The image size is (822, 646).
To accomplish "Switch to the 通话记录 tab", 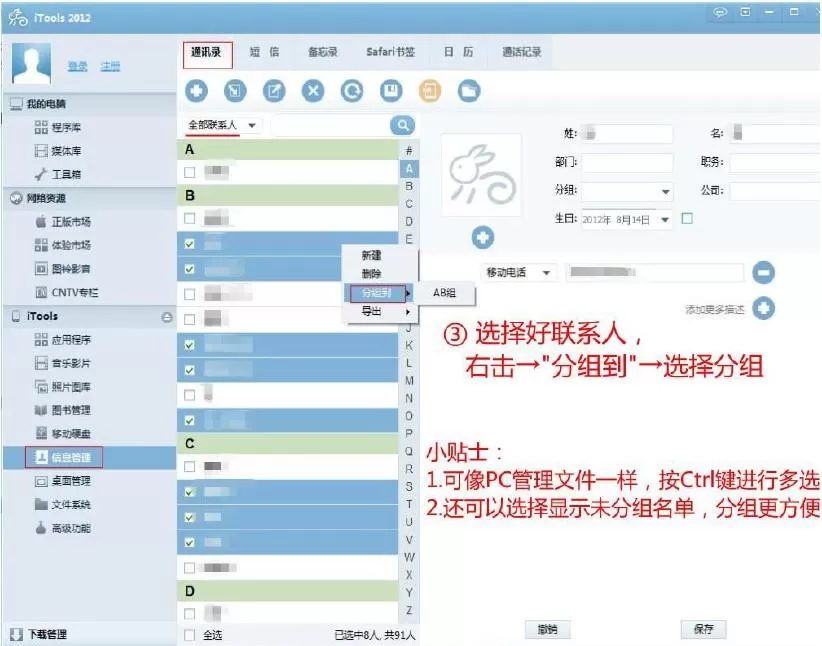I will point(521,52).
